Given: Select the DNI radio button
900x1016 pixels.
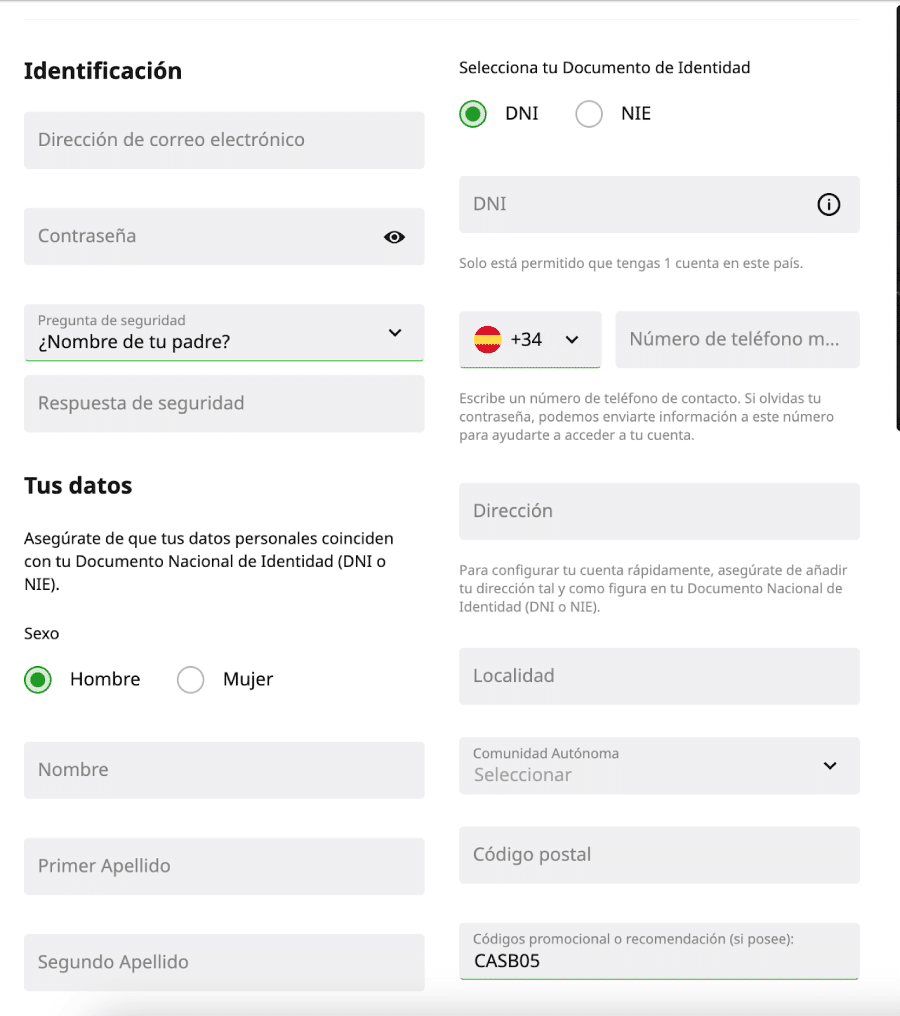Looking at the screenshot, I should 473,114.
